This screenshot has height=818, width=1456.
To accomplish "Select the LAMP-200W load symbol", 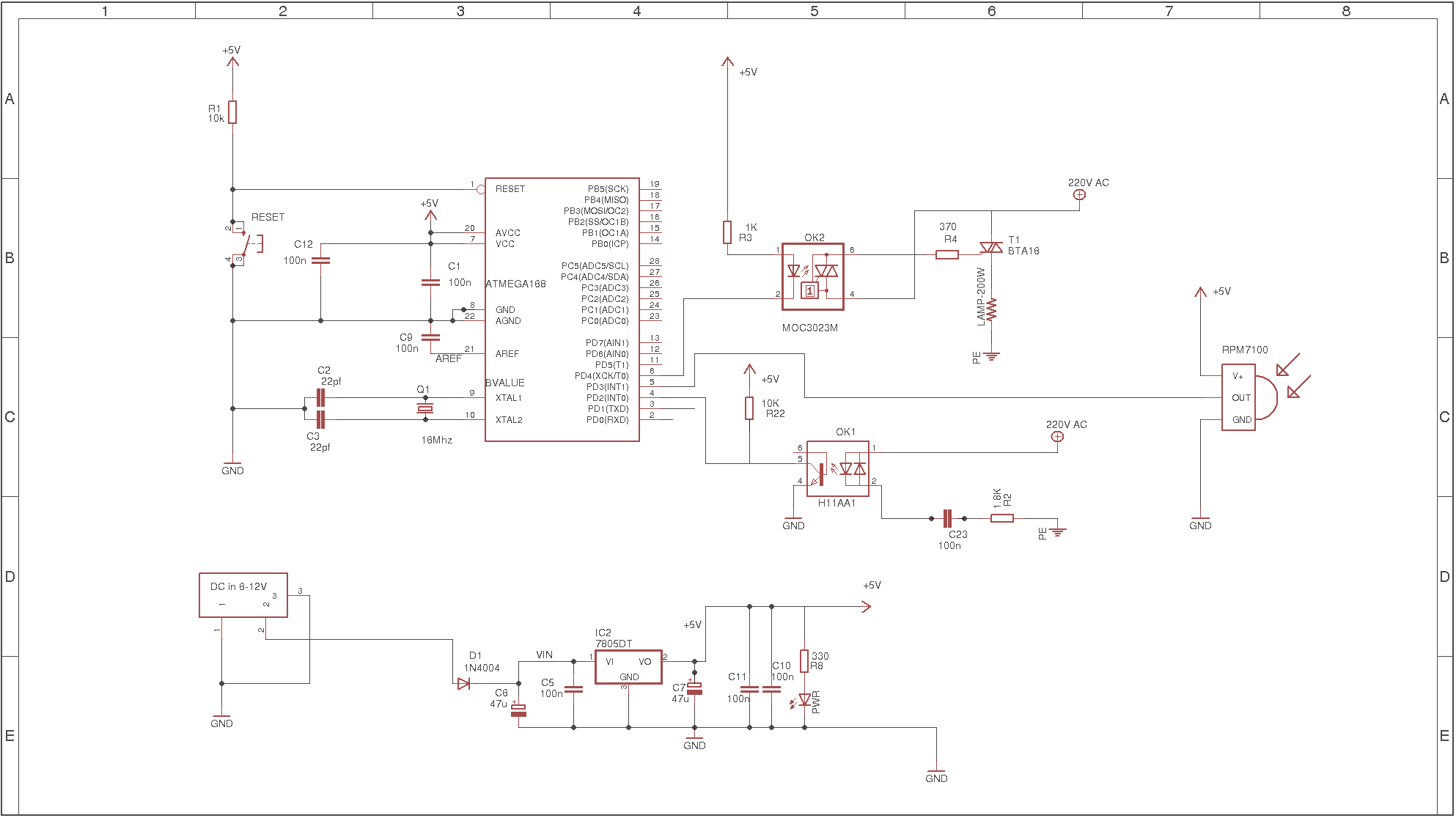I will [991, 309].
